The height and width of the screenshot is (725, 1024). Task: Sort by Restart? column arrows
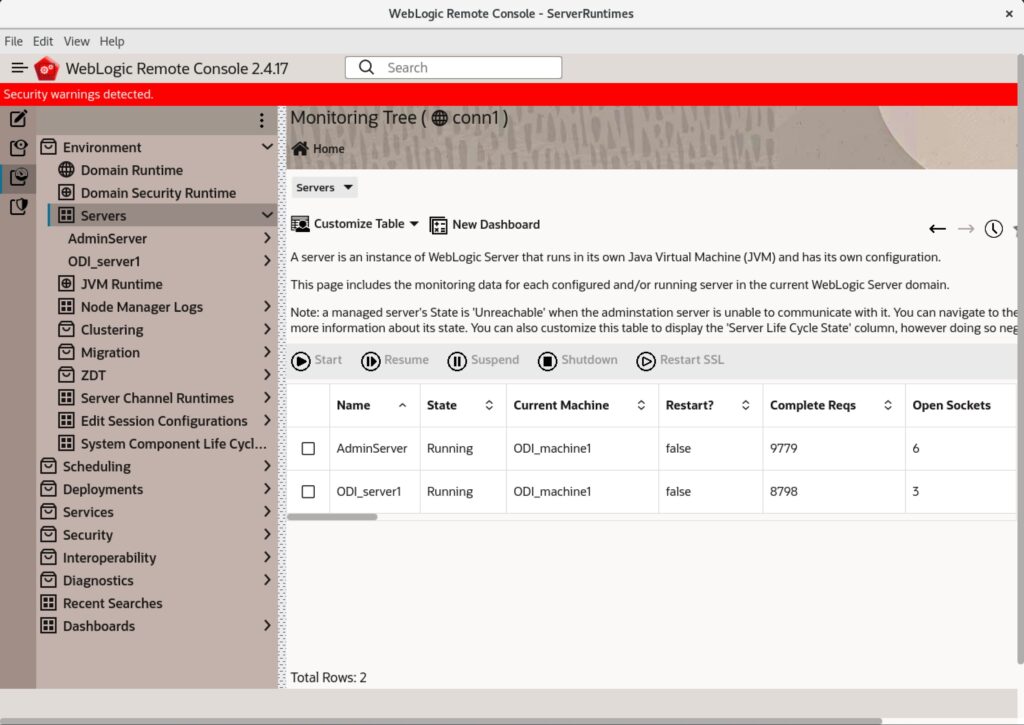pyautogui.click(x=745, y=406)
